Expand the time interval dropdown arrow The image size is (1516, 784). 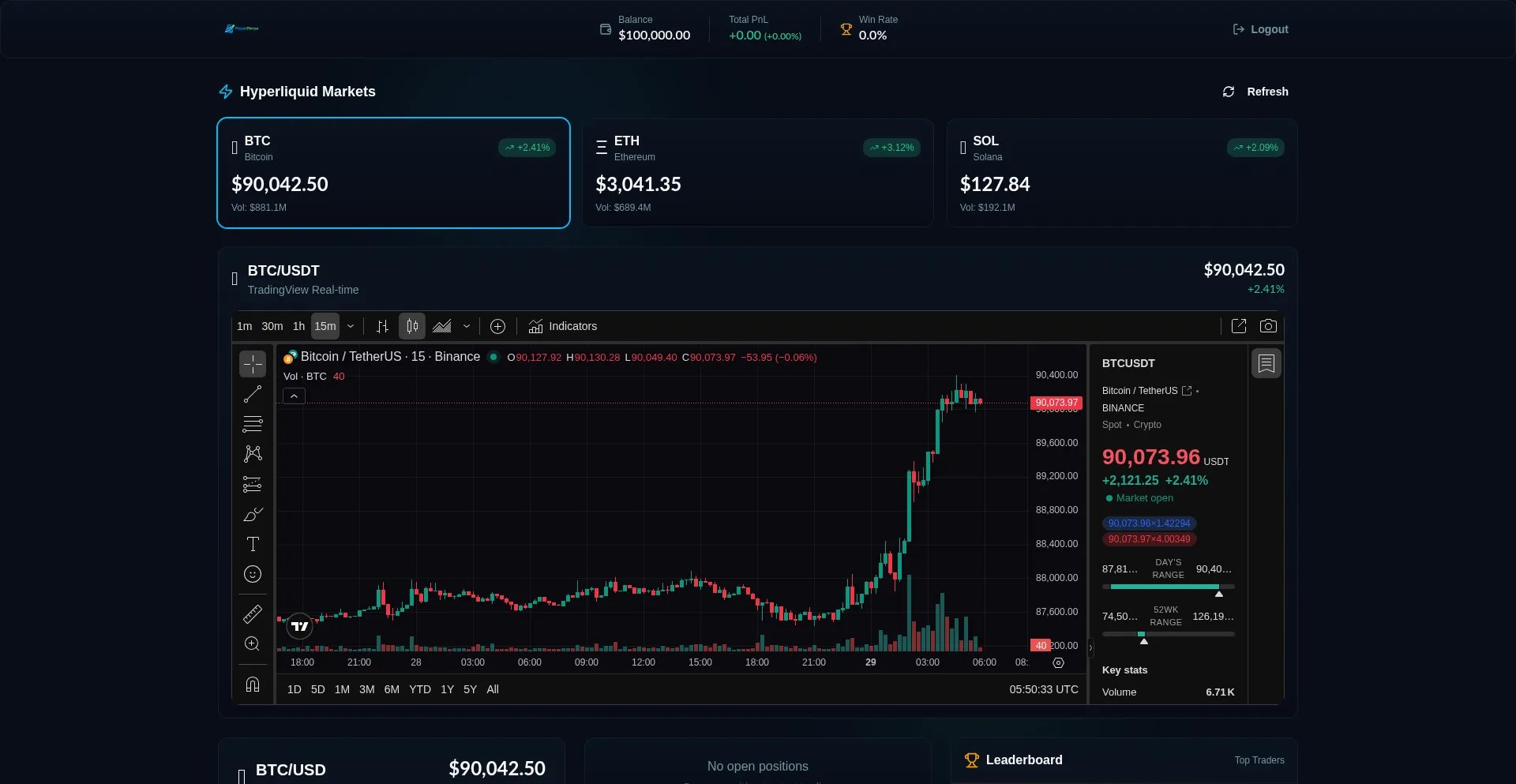pyautogui.click(x=351, y=326)
